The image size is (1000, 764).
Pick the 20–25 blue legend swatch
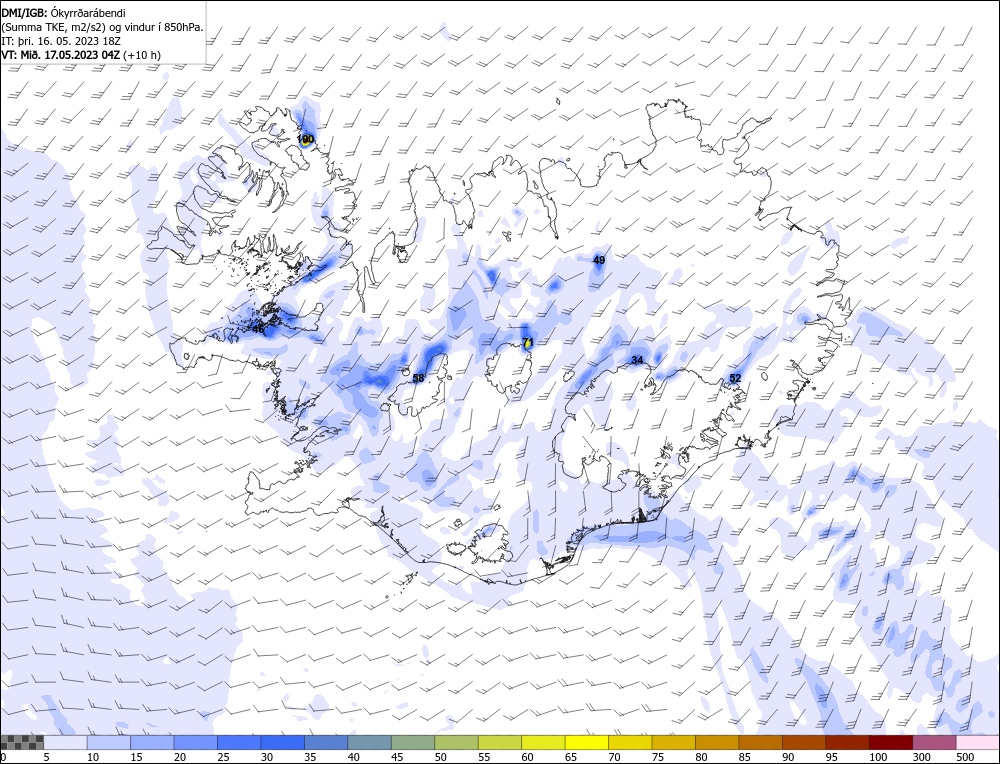coord(196,742)
